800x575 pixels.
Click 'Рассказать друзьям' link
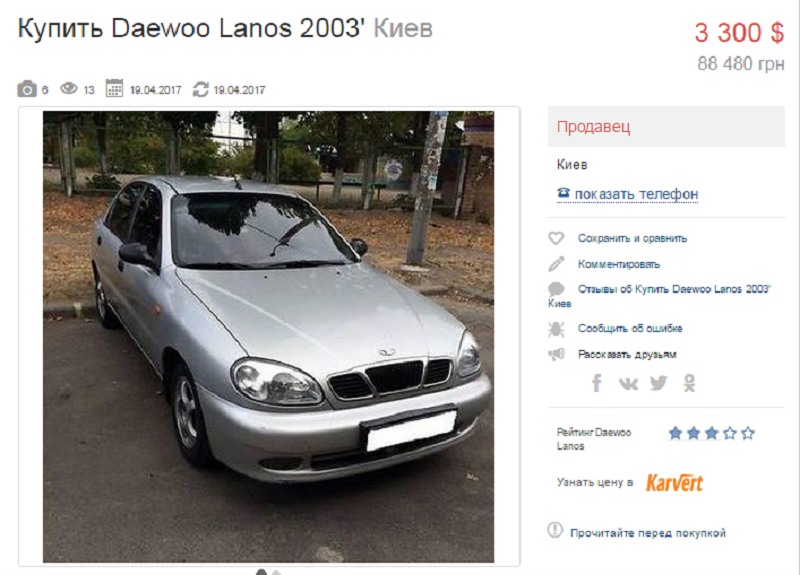(x=627, y=355)
